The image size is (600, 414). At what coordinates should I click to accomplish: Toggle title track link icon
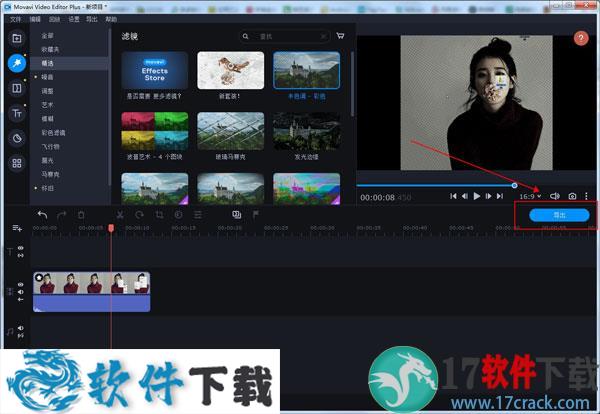21,255
